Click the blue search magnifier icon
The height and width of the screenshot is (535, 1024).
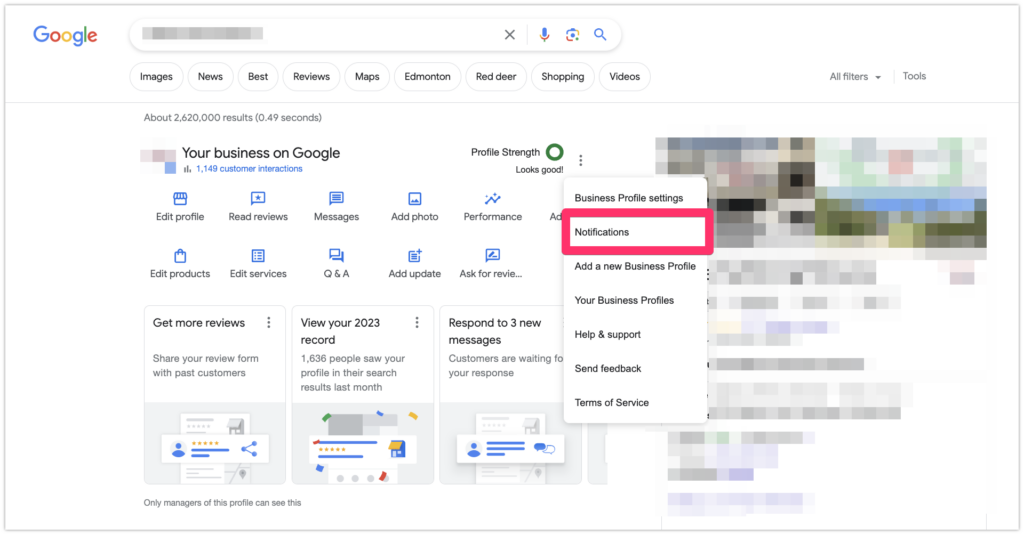tap(600, 35)
